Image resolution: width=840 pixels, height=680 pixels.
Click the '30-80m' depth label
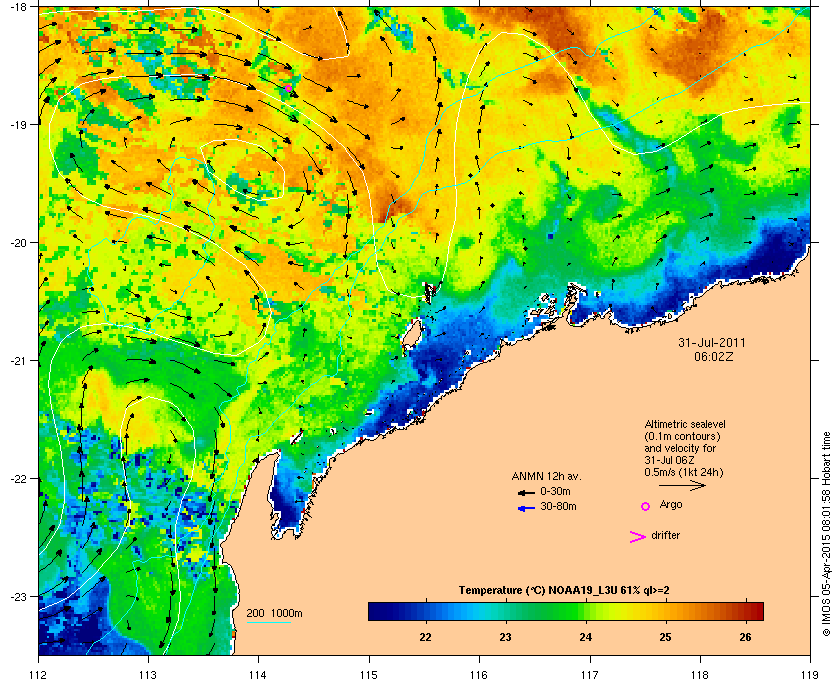(x=558, y=506)
